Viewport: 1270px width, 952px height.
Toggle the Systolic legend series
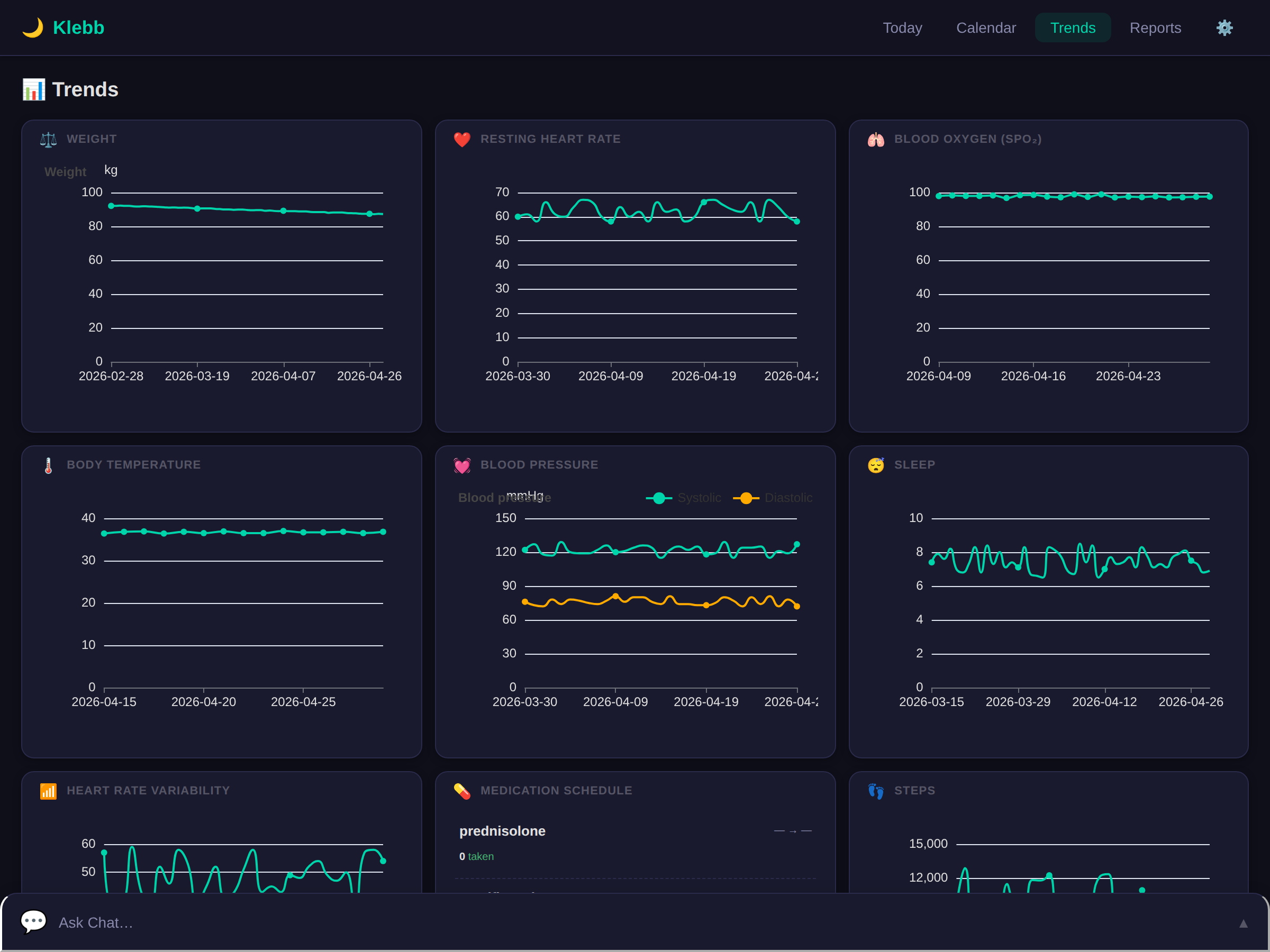pyautogui.click(x=683, y=498)
